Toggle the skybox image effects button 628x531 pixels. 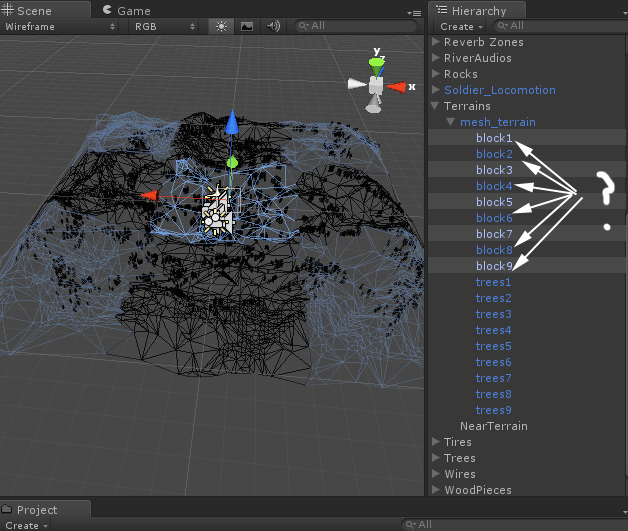coord(246,26)
